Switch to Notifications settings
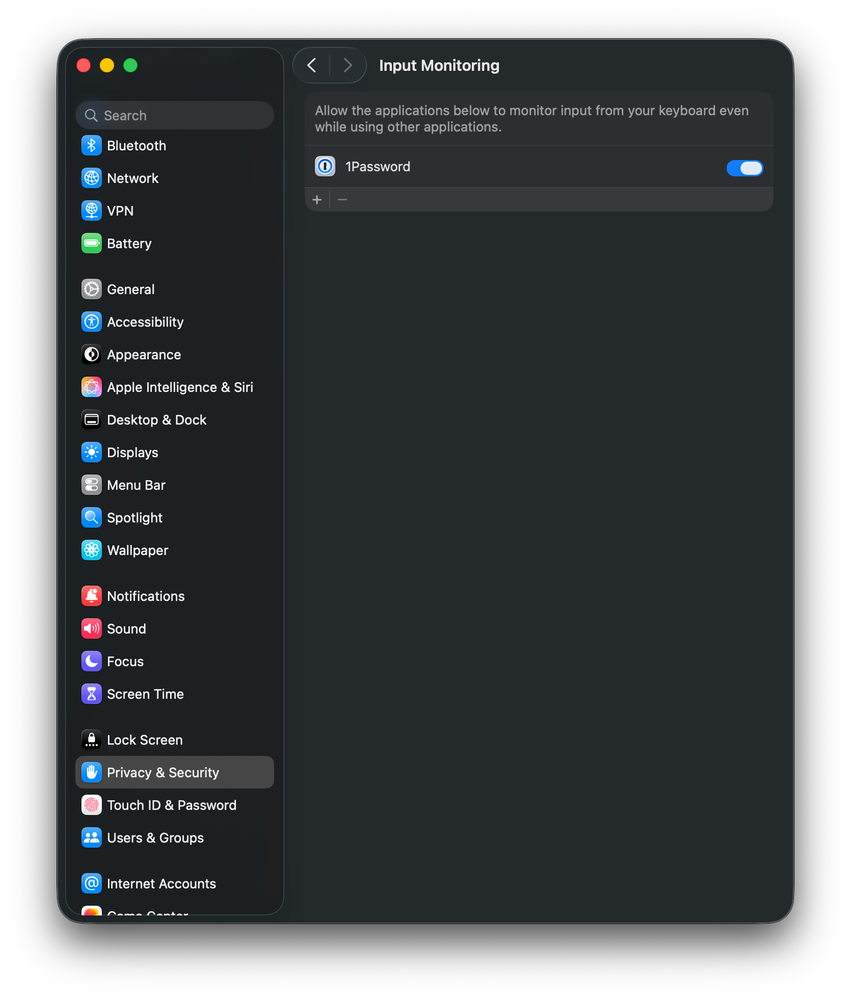The height and width of the screenshot is (999, 851). pyautogui.click(x=145, y=596)
